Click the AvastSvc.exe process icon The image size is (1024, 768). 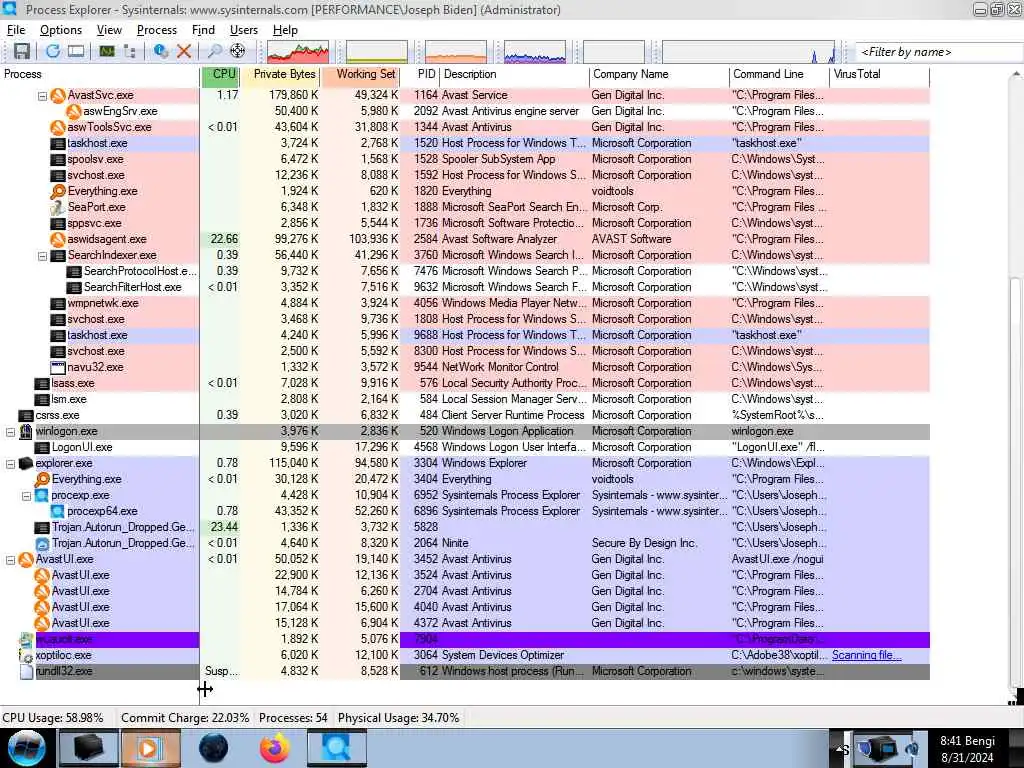tap(58, 95)
